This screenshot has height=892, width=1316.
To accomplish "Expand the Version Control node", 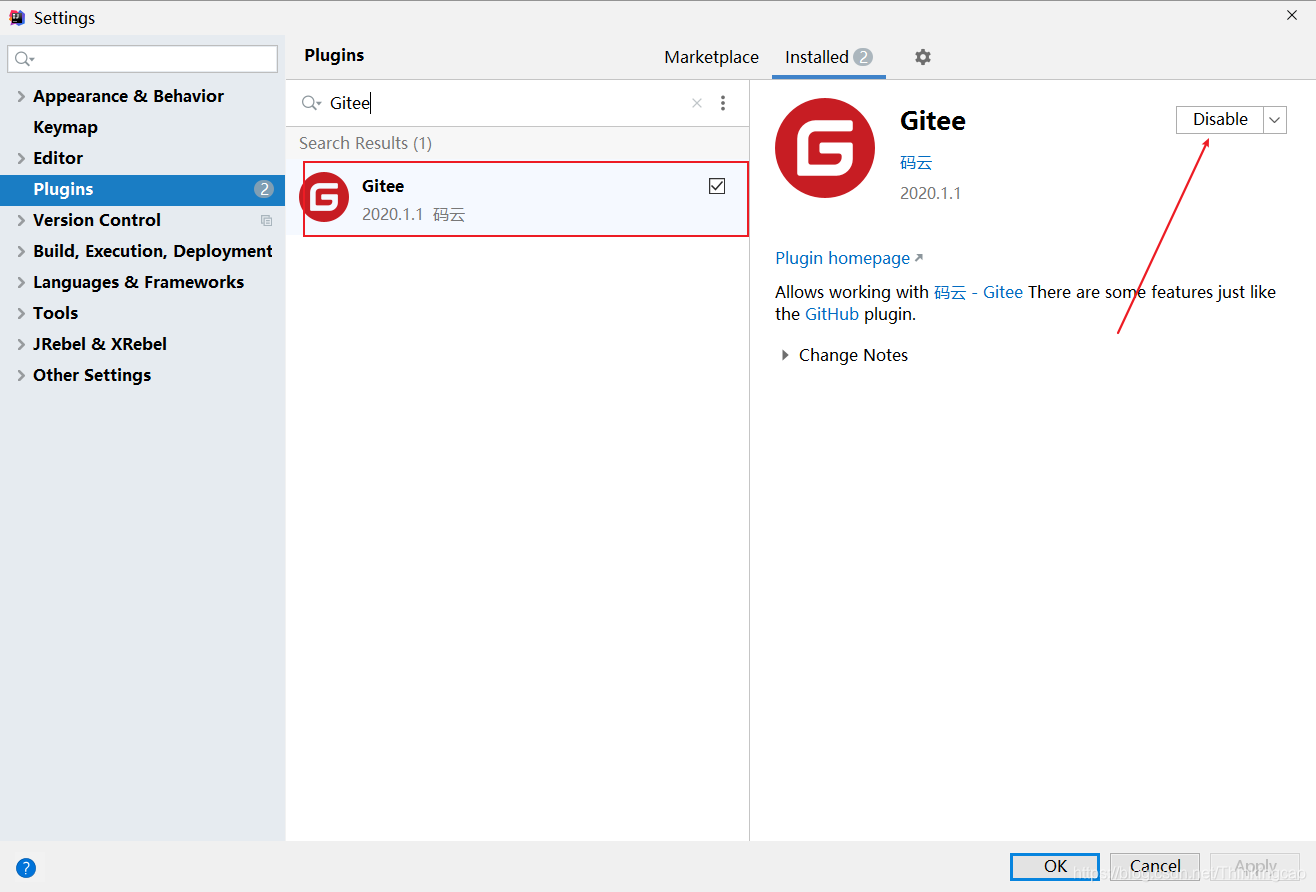I will (x=21, y=220).
